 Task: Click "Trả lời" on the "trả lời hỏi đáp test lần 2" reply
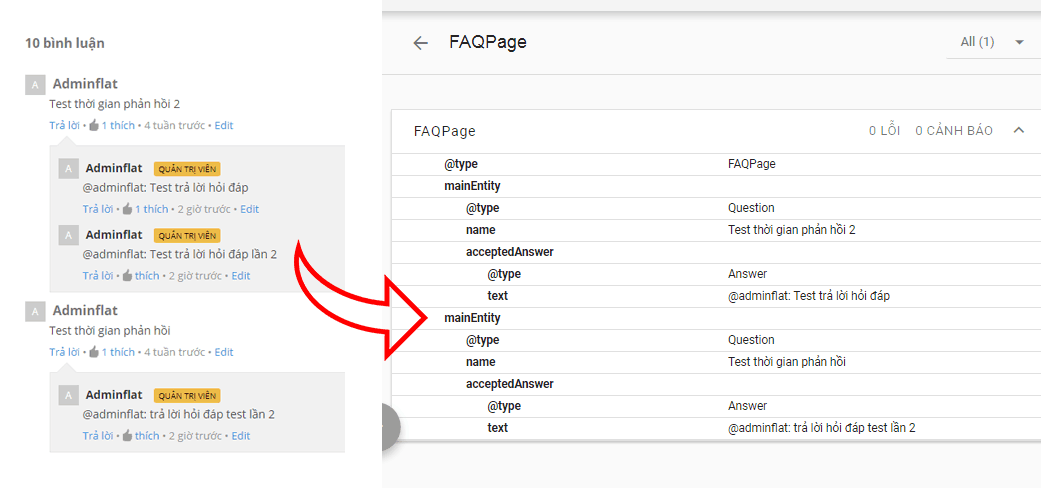(97, 436)
